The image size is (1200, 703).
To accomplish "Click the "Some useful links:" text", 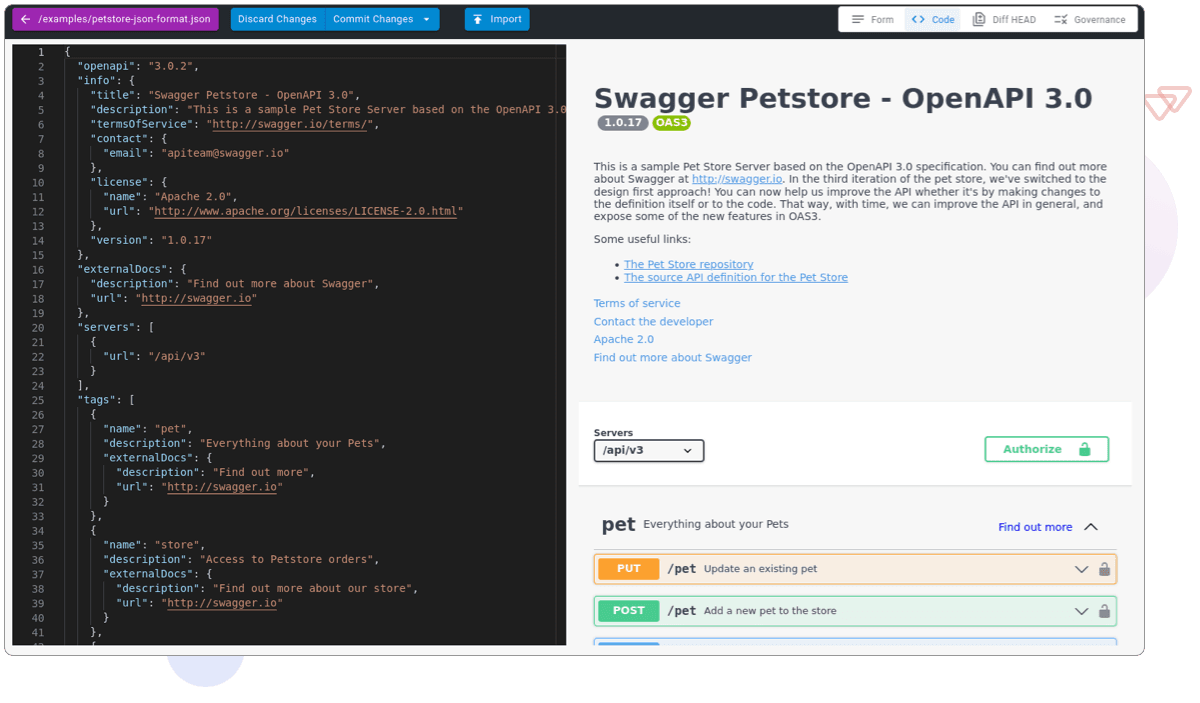I will [642, 239].
